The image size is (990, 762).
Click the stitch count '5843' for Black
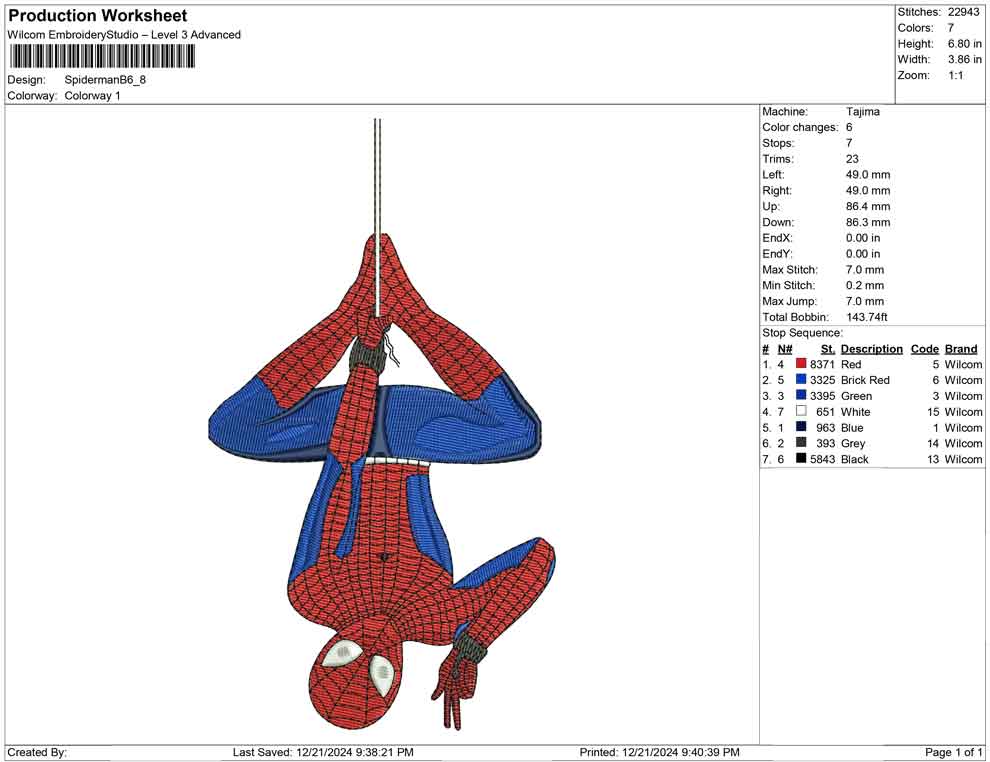(822, 459)
